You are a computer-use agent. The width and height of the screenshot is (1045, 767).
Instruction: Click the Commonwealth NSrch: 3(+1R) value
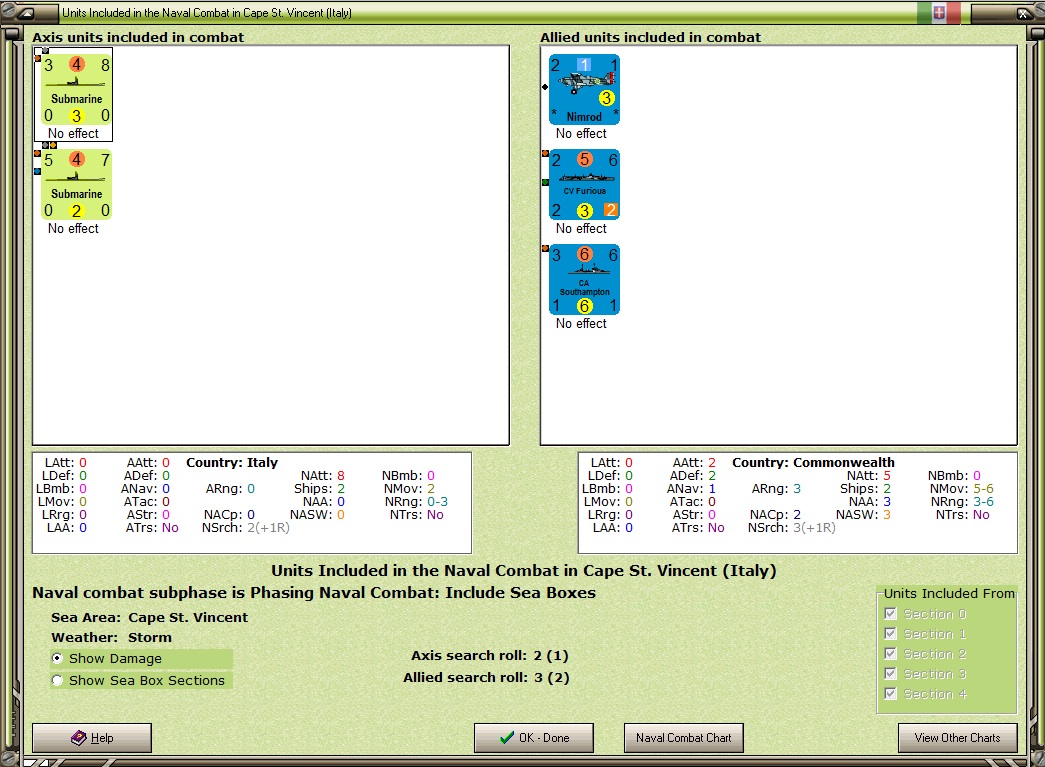click(x=814, y=528)
